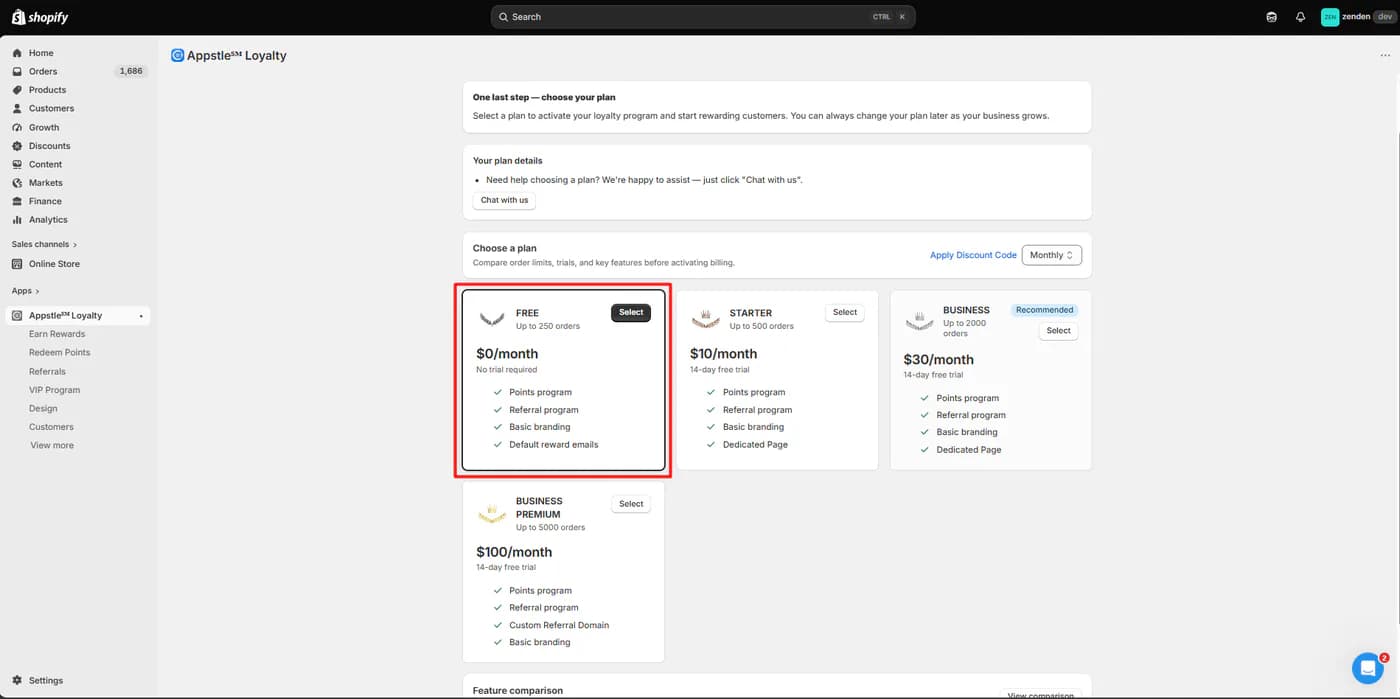Select the BUSINESS plan

point(1059,330)
